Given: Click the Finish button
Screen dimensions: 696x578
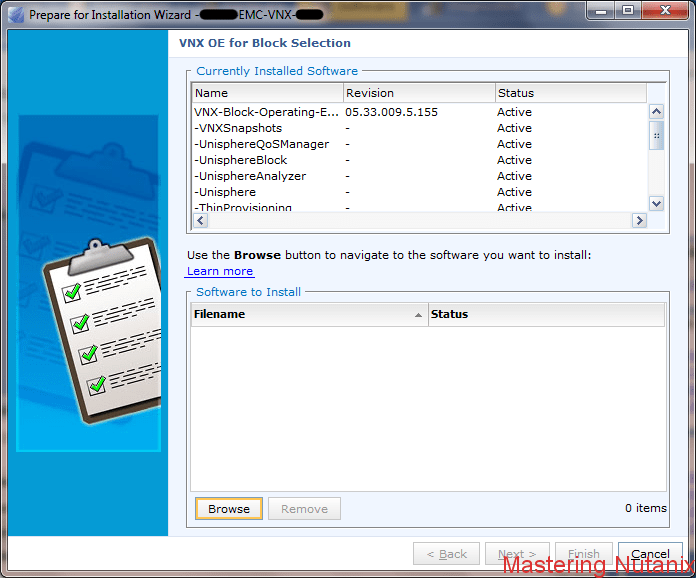Looking at the screenshot, I should (x=584, y=554).
